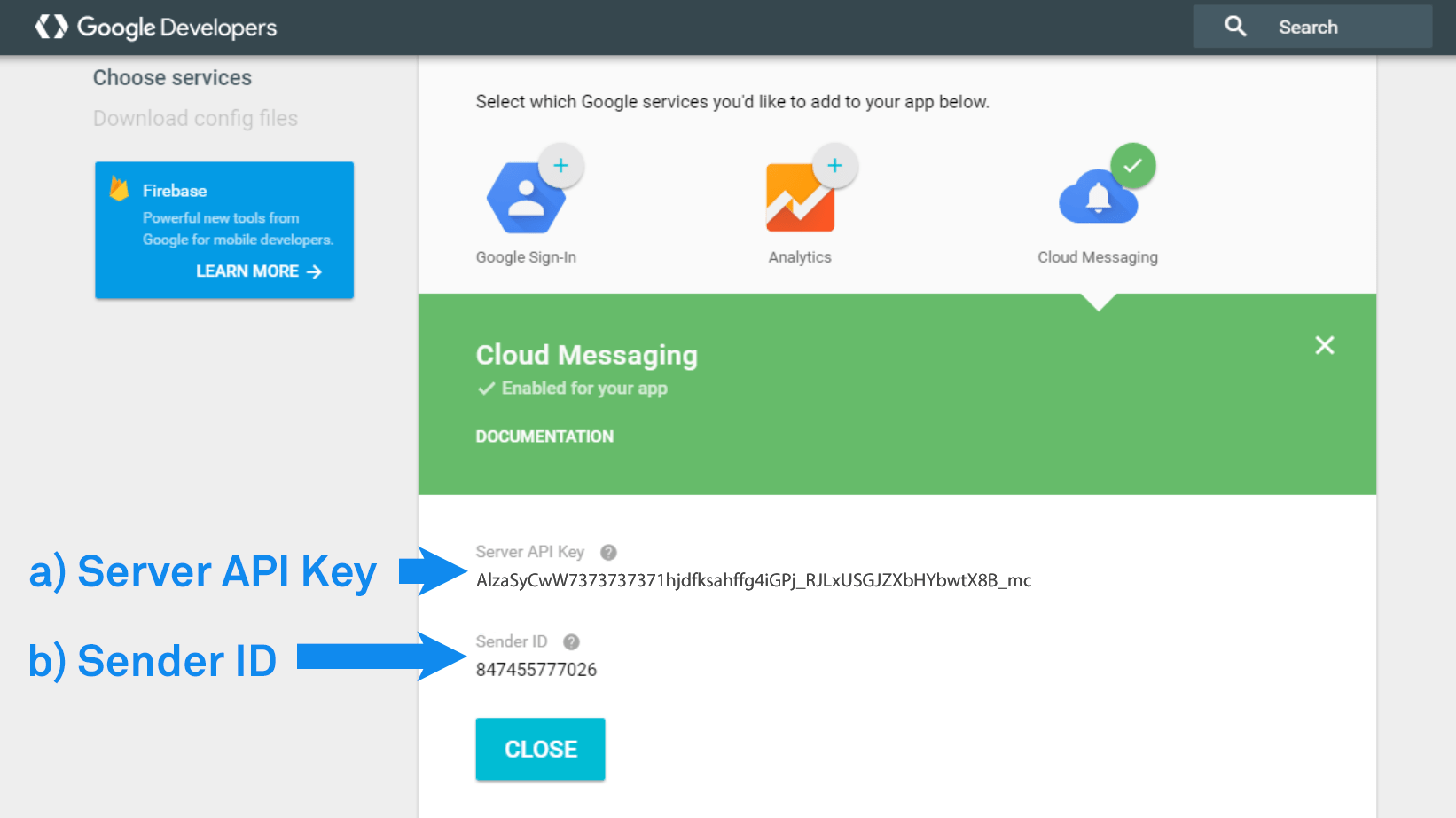Viewport: 1456px width, 818px height.
Task: Click the Firebase card title
Action: coord(175,191)
